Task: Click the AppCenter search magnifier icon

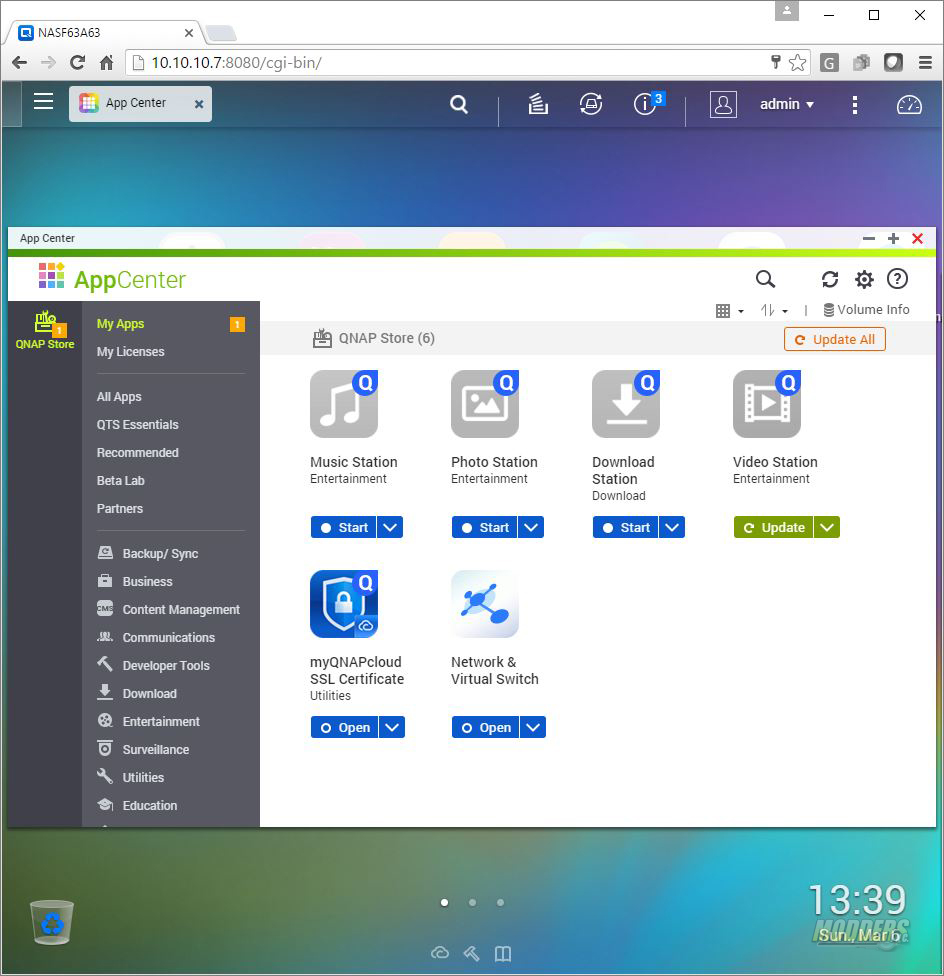Action: click(765, 279)
